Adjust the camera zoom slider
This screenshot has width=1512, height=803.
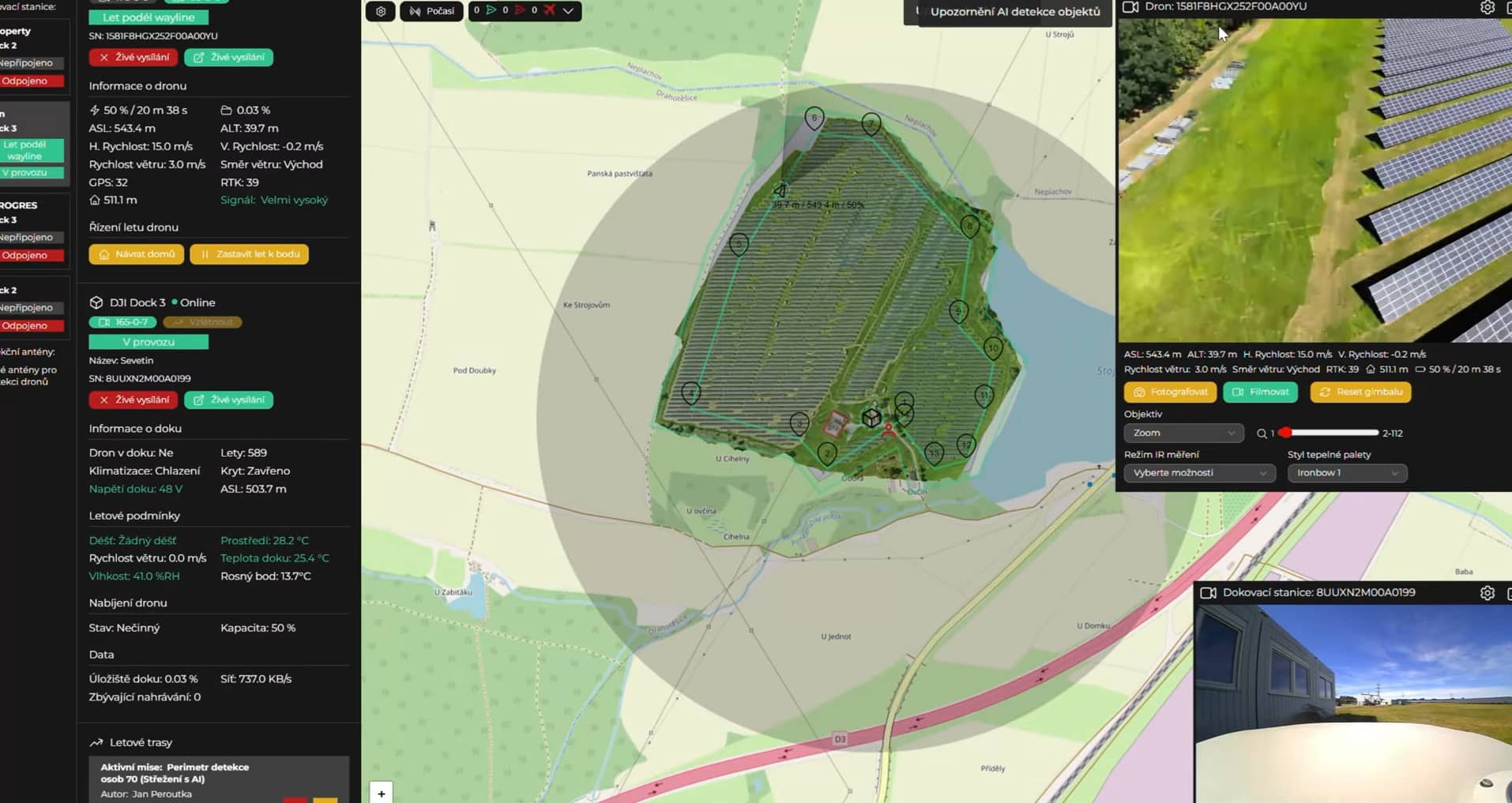[x=1330, y=433]
